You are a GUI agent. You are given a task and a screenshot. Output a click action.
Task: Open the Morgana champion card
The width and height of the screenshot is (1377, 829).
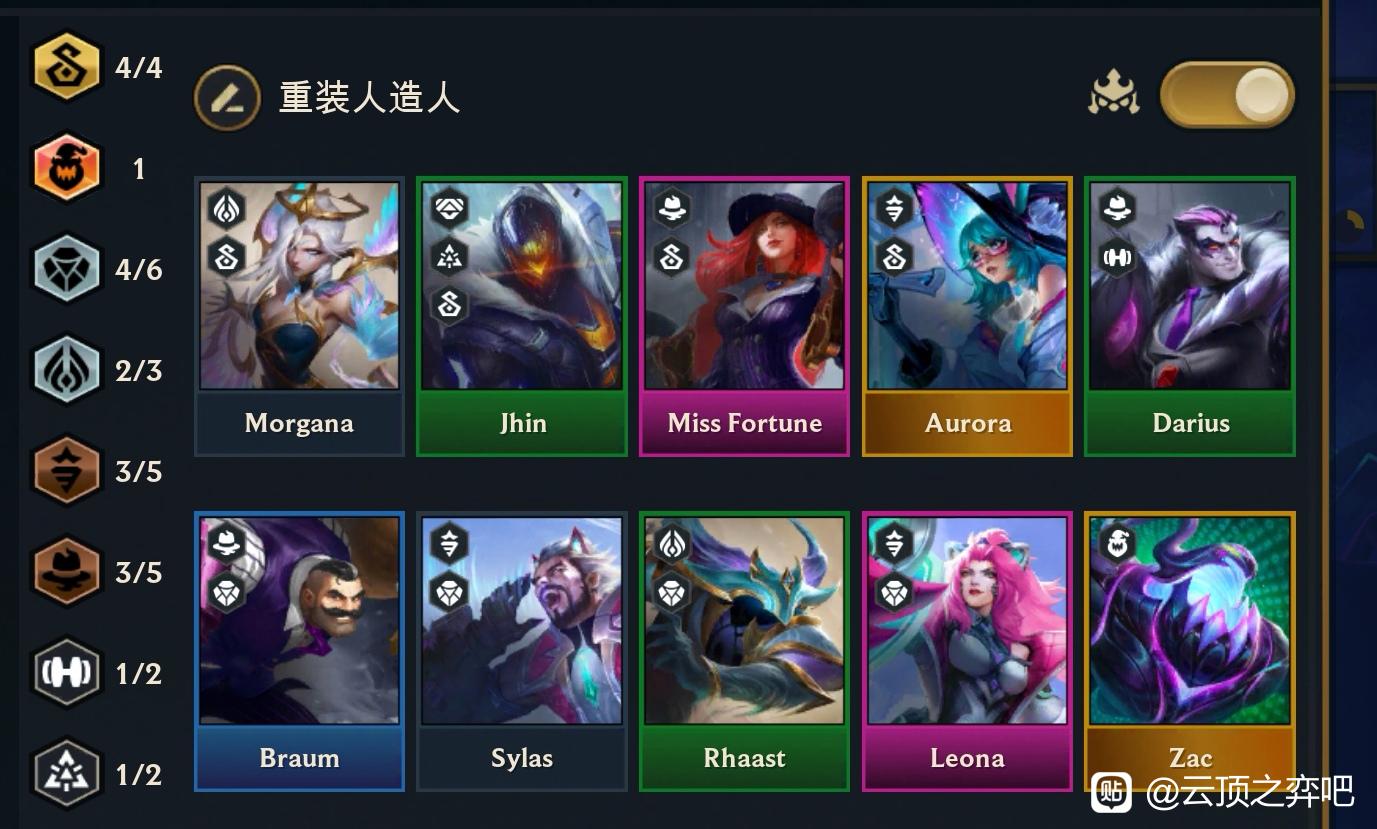tap(299, 316)
